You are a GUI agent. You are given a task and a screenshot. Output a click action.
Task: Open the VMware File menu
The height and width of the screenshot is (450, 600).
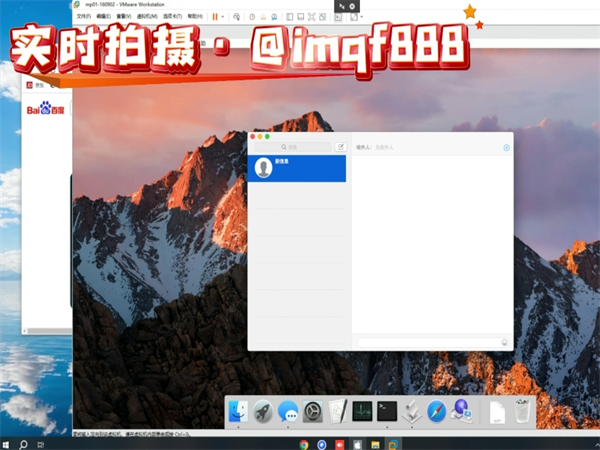(83, 17)
